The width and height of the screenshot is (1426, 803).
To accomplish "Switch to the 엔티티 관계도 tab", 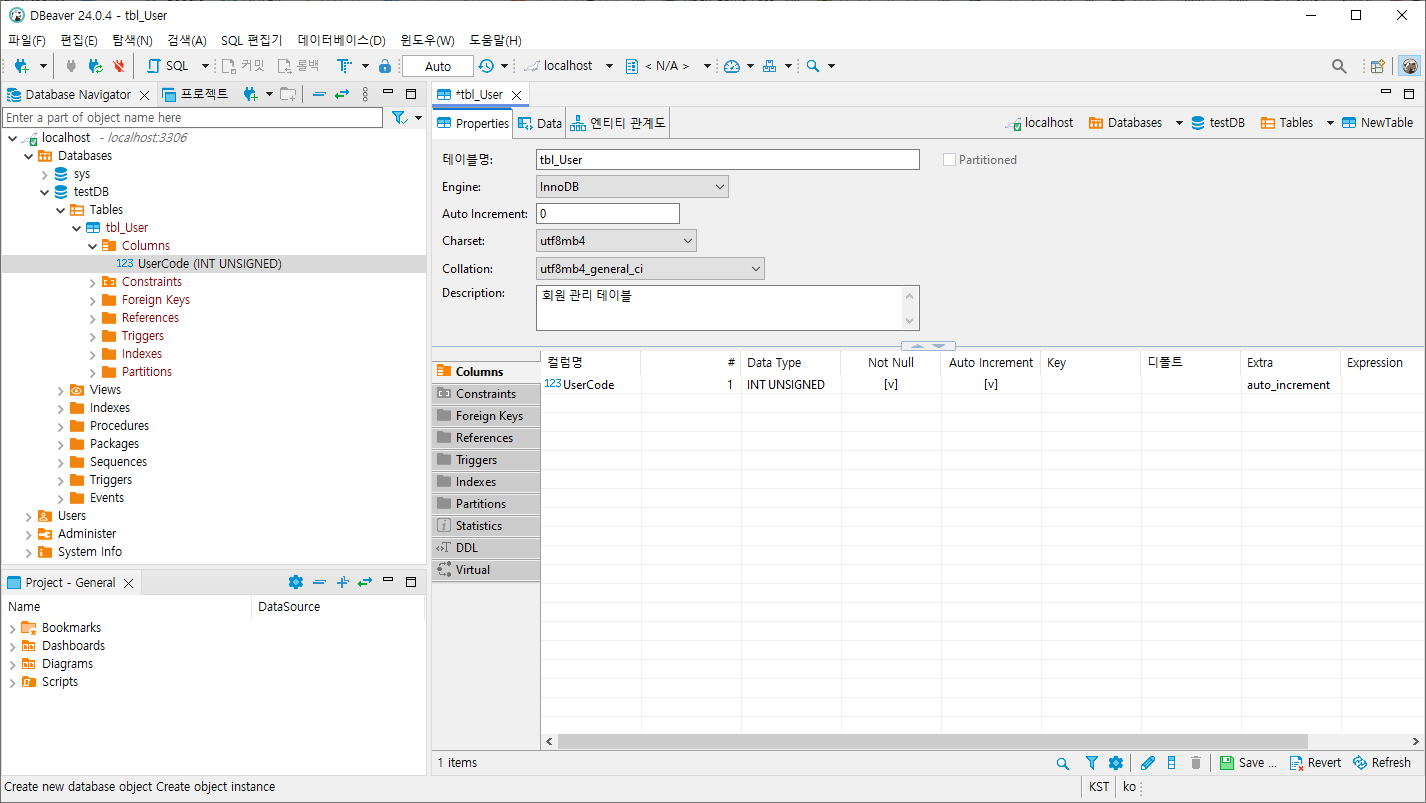I will point(618,123).
